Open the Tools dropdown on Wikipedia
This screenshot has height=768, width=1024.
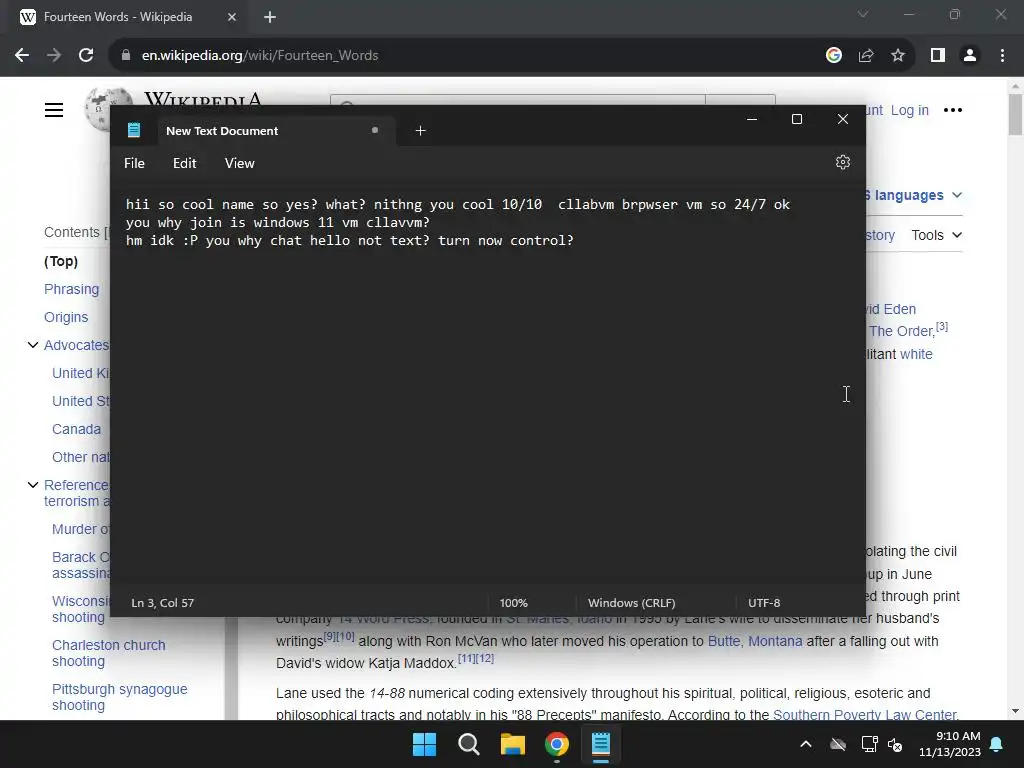(x=936, y=235)
